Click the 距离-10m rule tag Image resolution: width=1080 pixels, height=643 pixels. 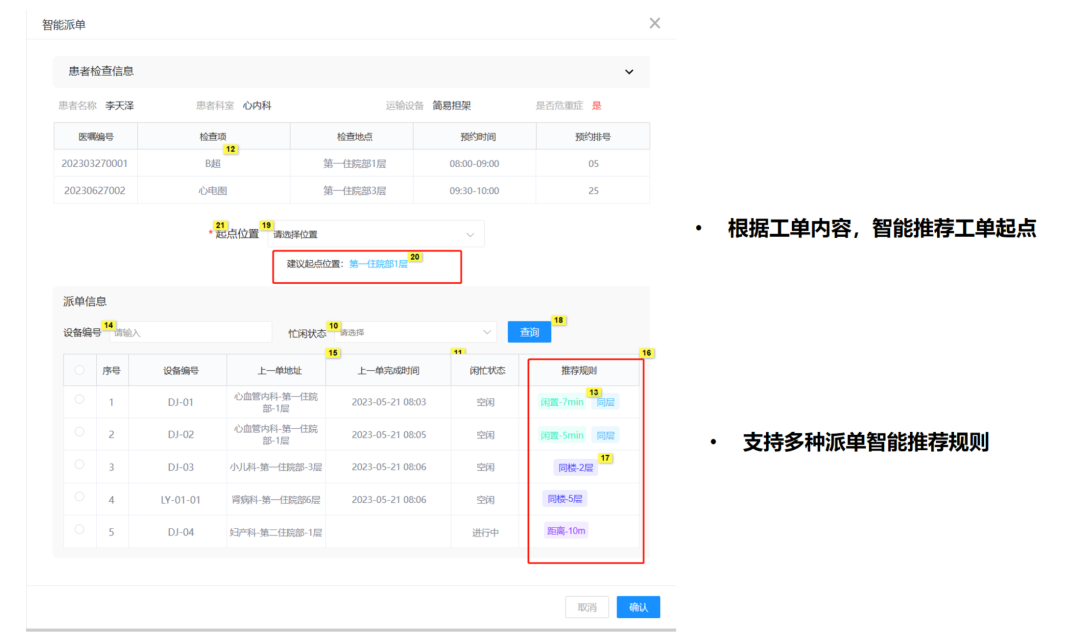pyautogui.click(x=566, y=531)
